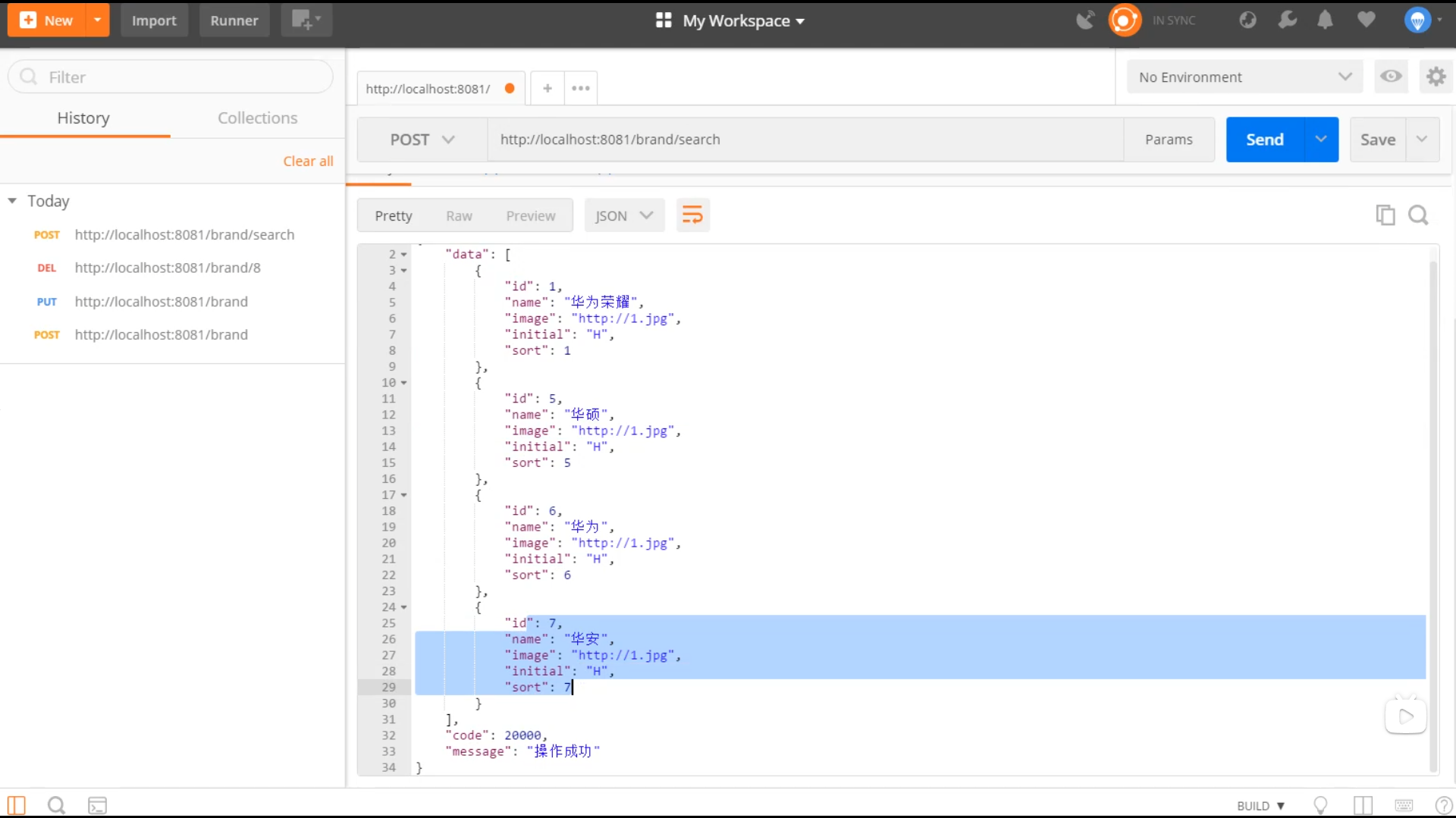This screenshot has width=1456, height=818.
Task: Open the BUILD mode dropdown
Action: tap(1260, 806)
